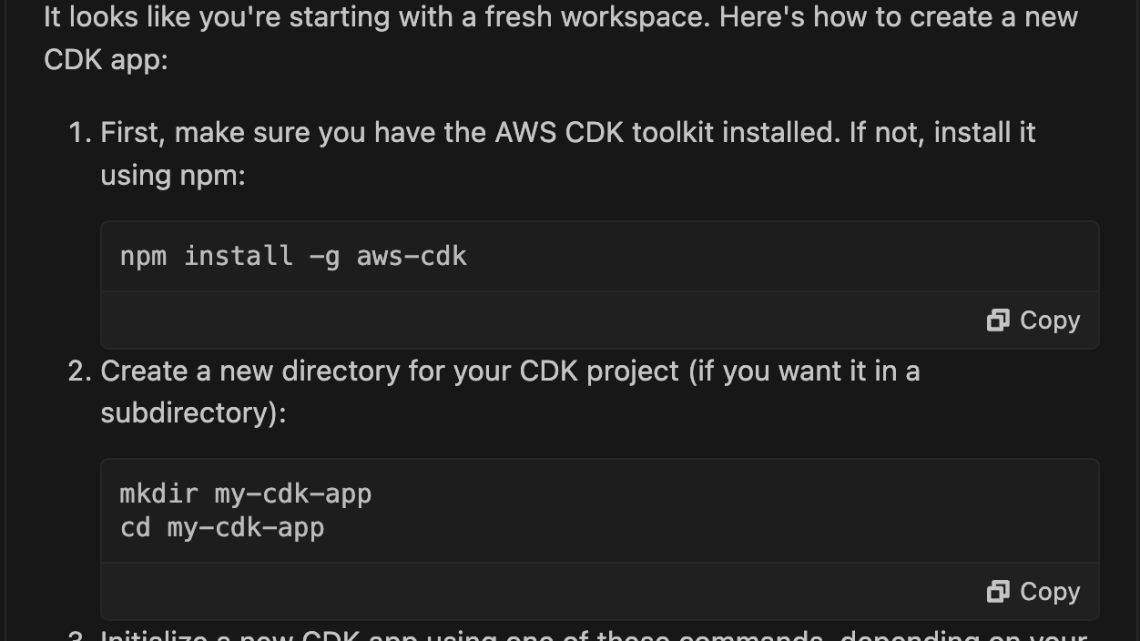1140x641 pixels.
Task: Click the word 'npm' in first code block
Action: click(x=143, y=257)
